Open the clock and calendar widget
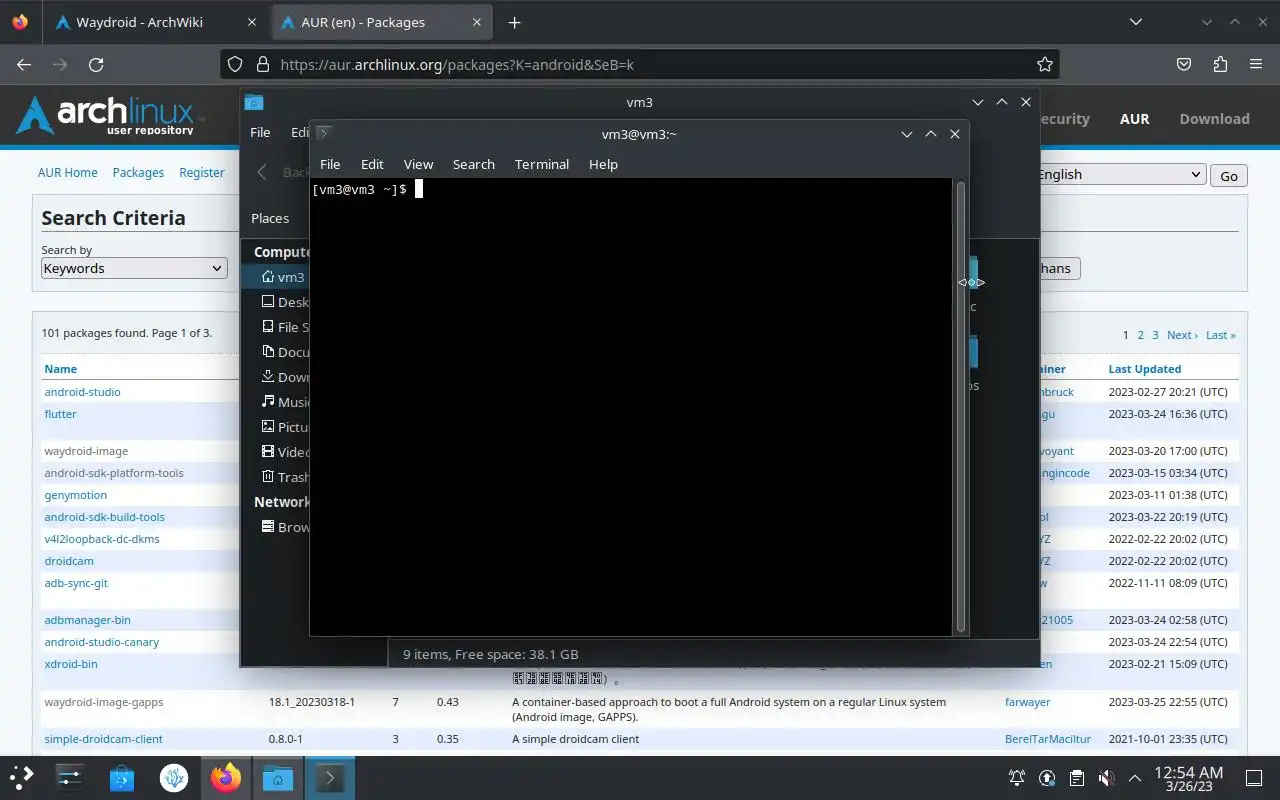 coord(1188,778)
